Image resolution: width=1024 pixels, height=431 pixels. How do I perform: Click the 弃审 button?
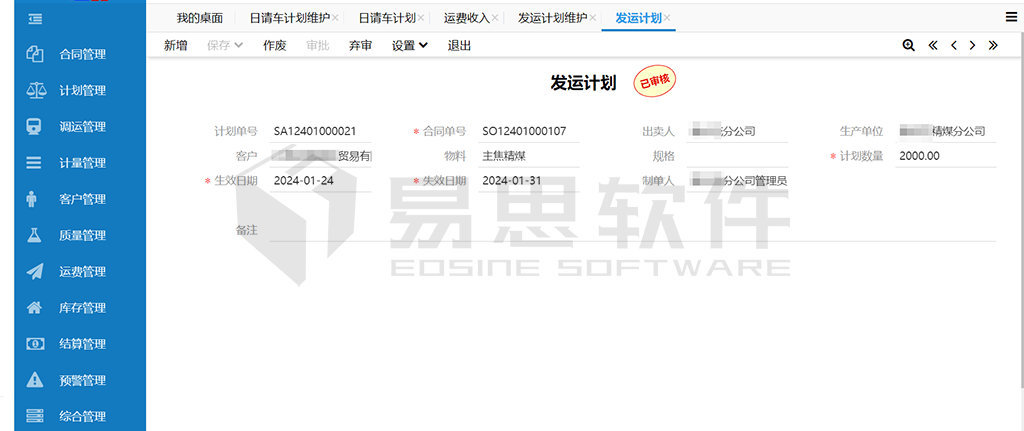[360, 45]
